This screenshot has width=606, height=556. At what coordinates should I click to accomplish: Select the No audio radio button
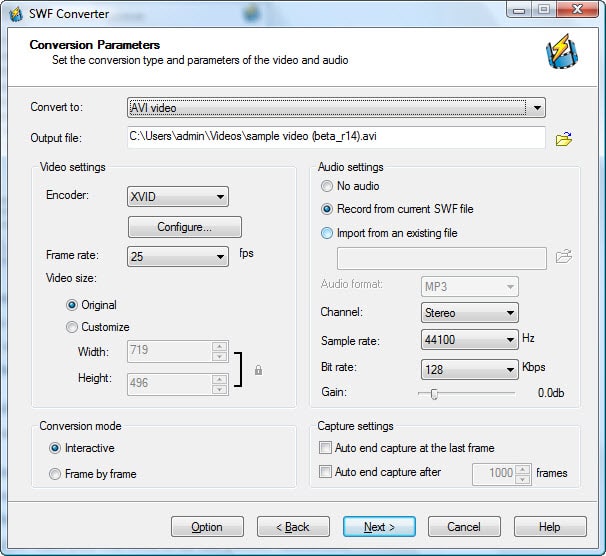coord(327,186)
